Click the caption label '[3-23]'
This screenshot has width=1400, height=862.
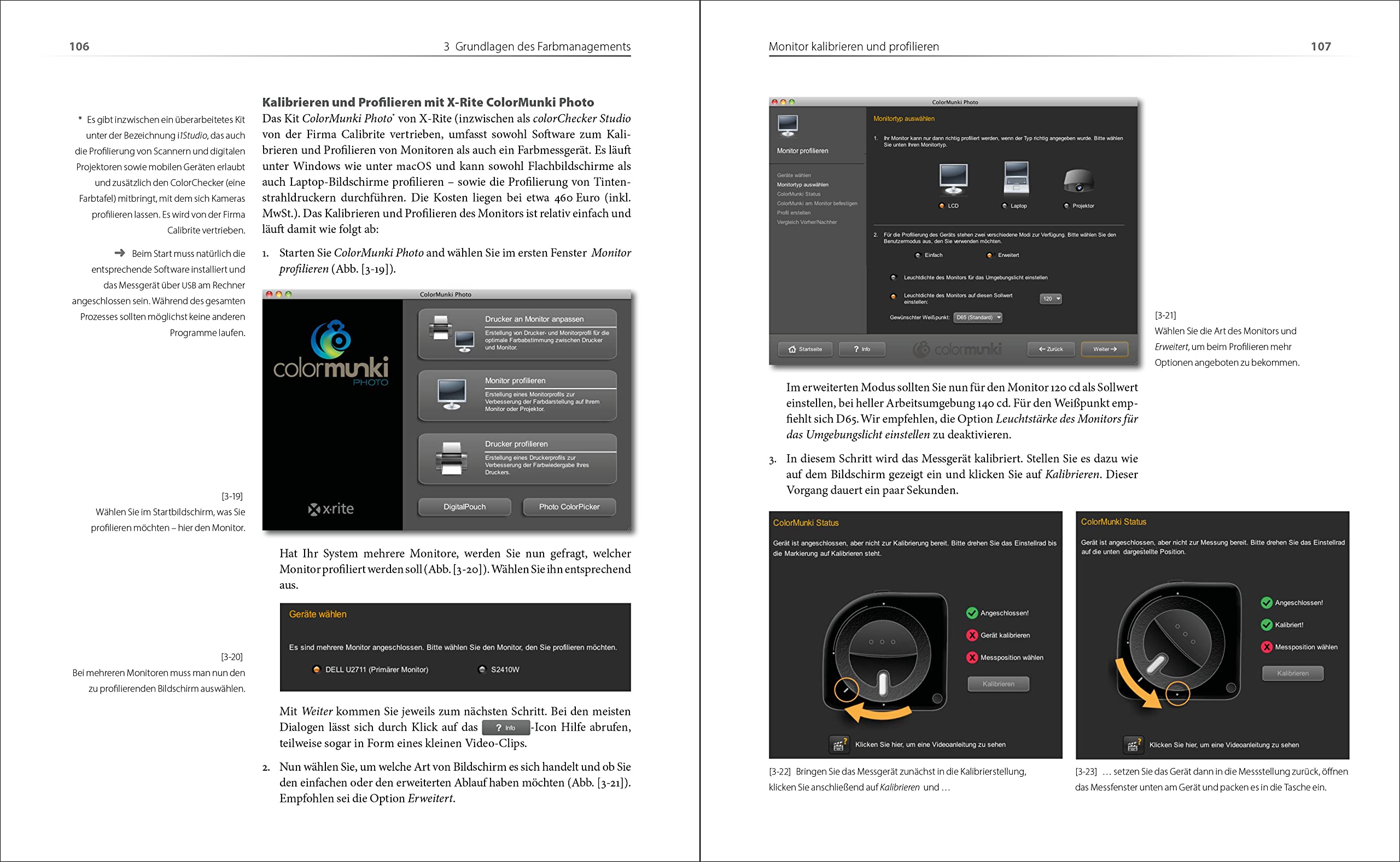[1086, 771]
